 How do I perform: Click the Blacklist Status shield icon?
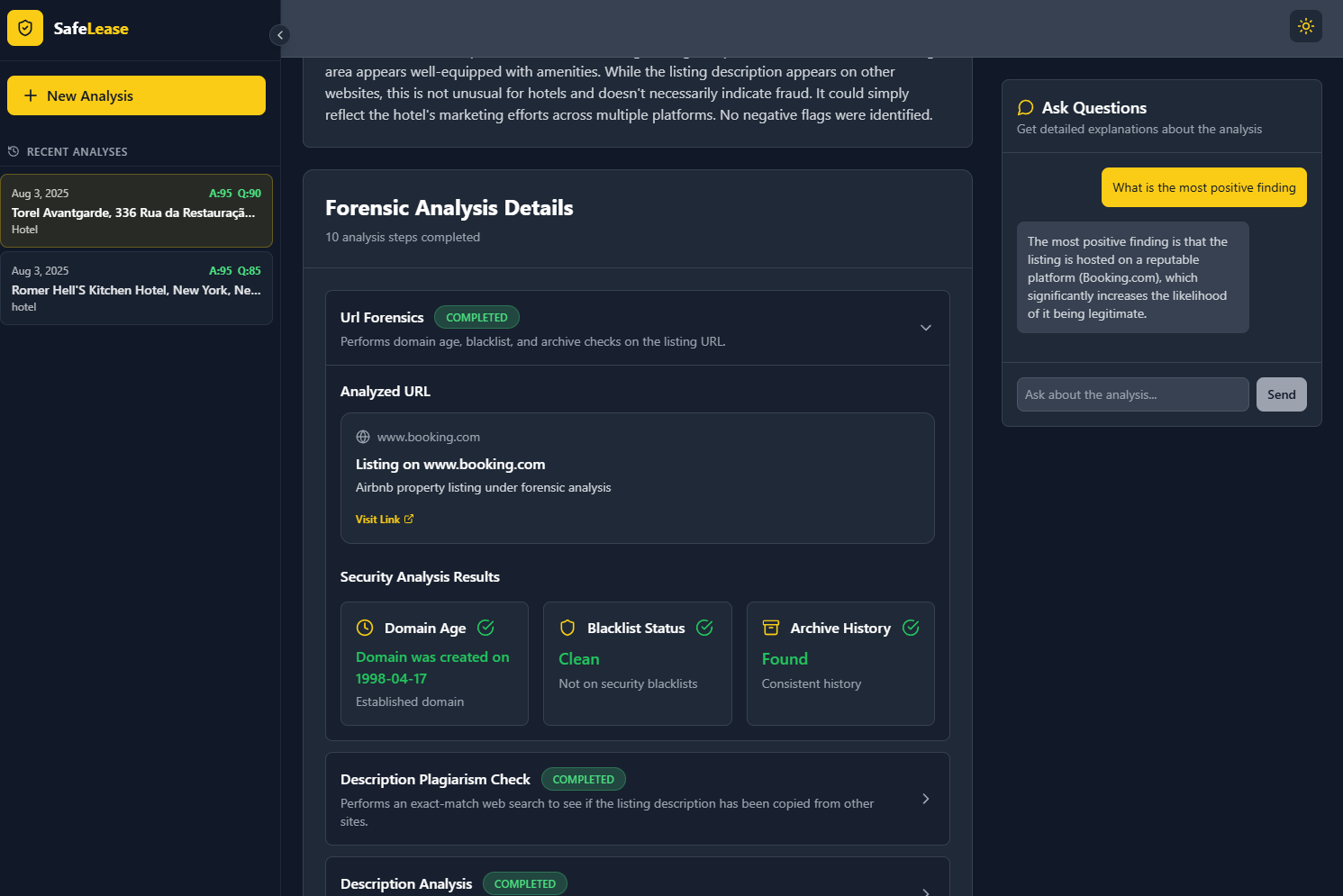point(567,628)
